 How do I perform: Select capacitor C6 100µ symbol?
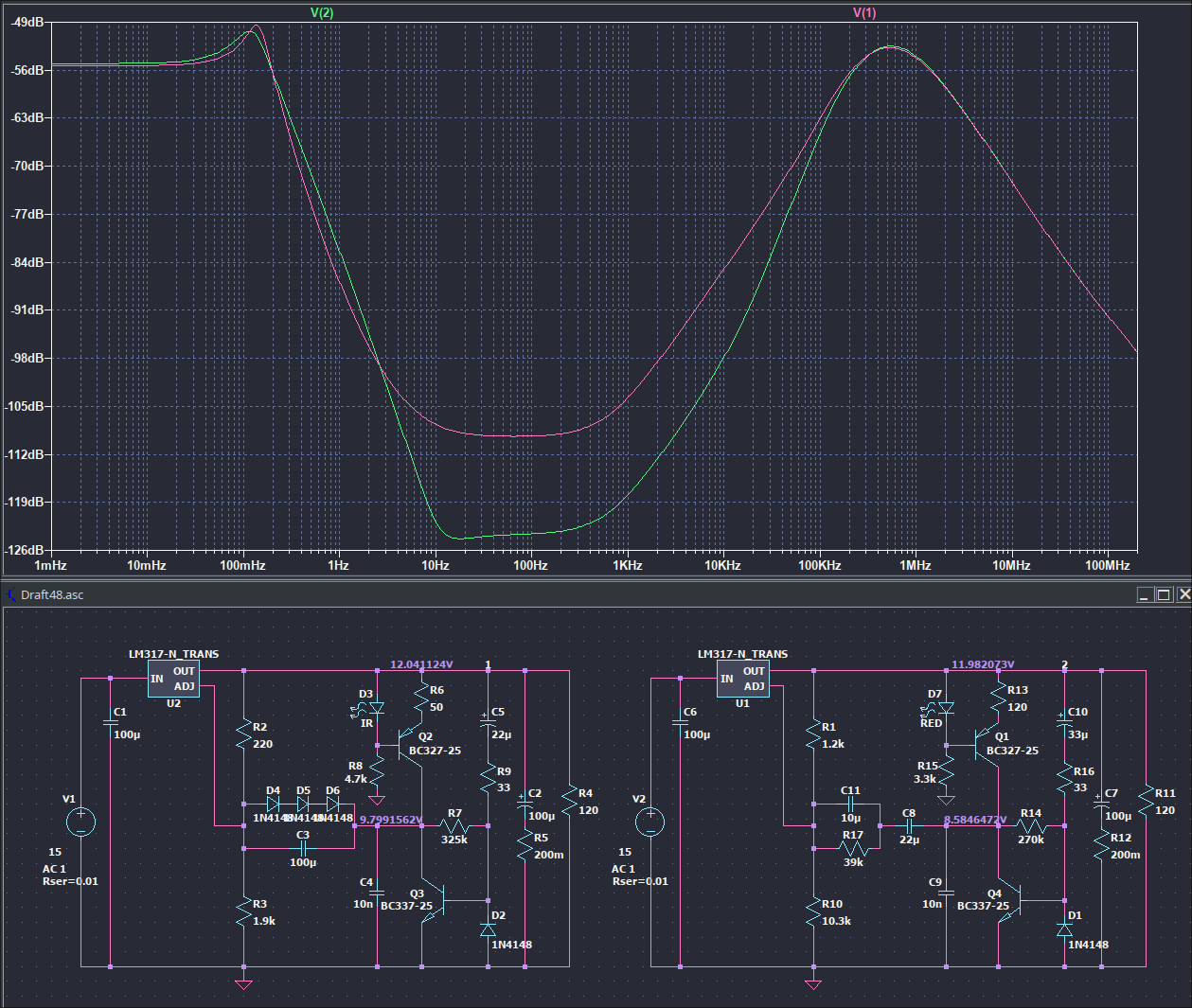point(680,723)
